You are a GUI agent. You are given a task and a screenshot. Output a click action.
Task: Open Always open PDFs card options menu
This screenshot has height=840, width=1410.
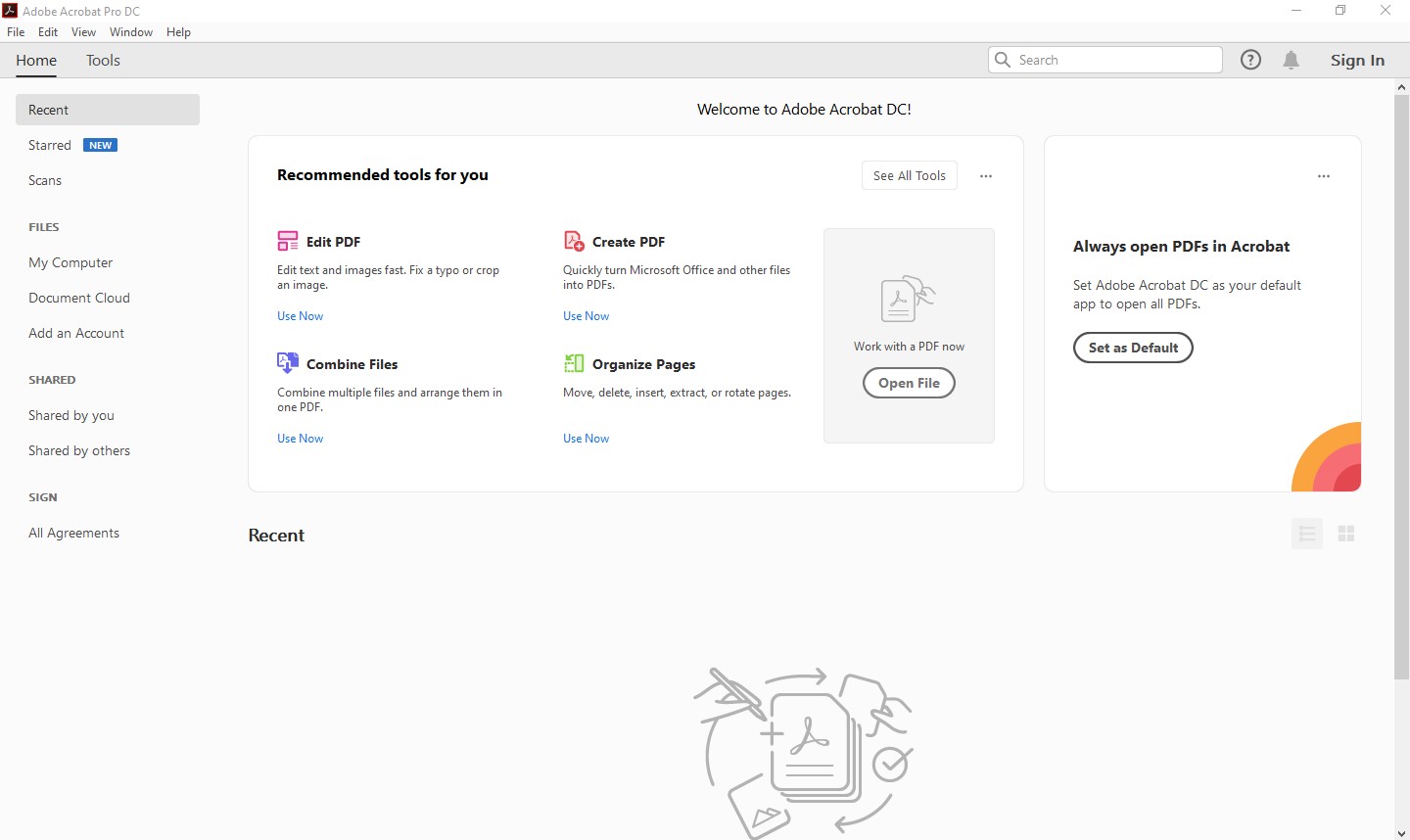1324,176
